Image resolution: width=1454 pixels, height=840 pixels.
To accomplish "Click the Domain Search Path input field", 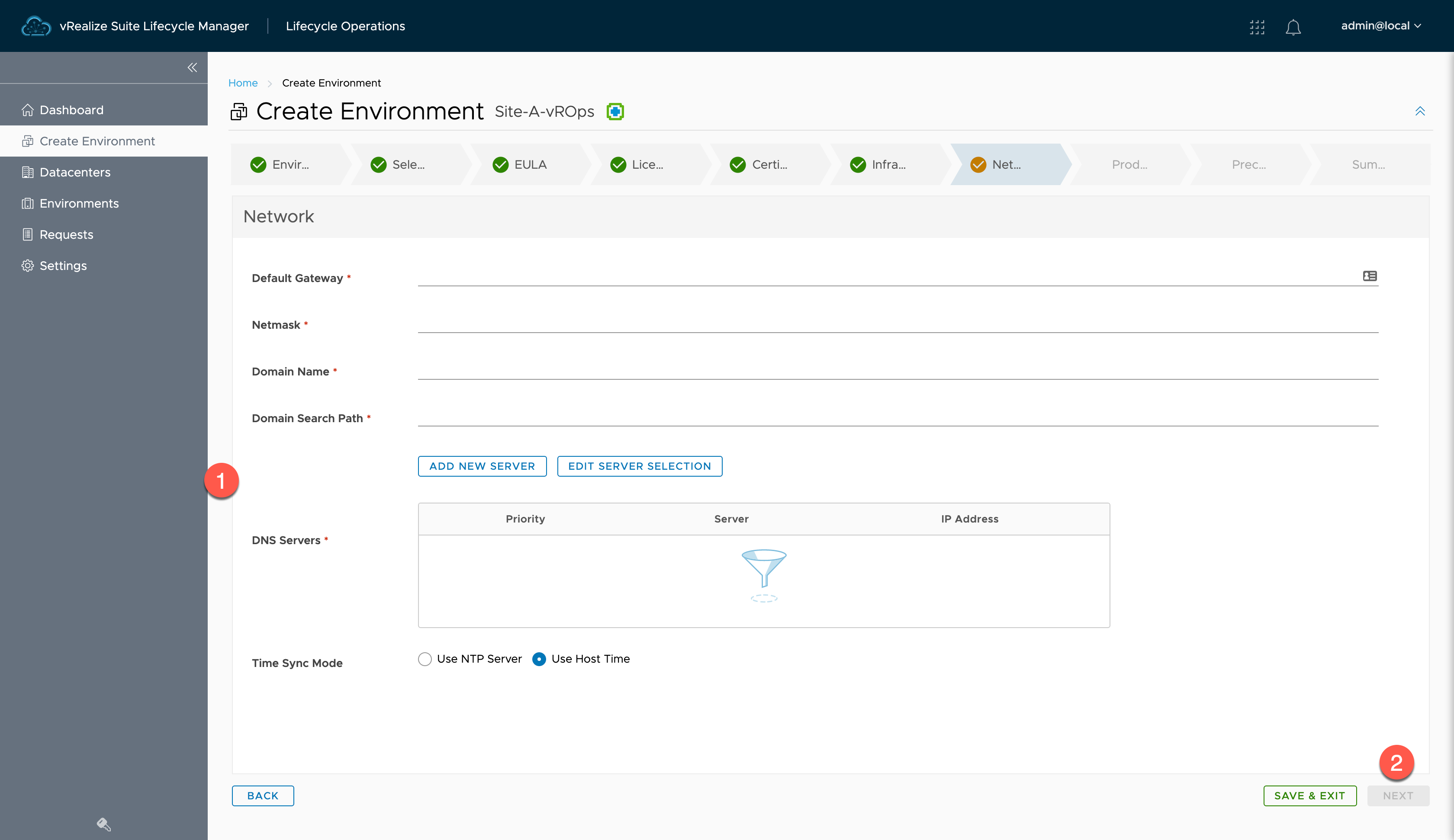I will pos(898,417).
